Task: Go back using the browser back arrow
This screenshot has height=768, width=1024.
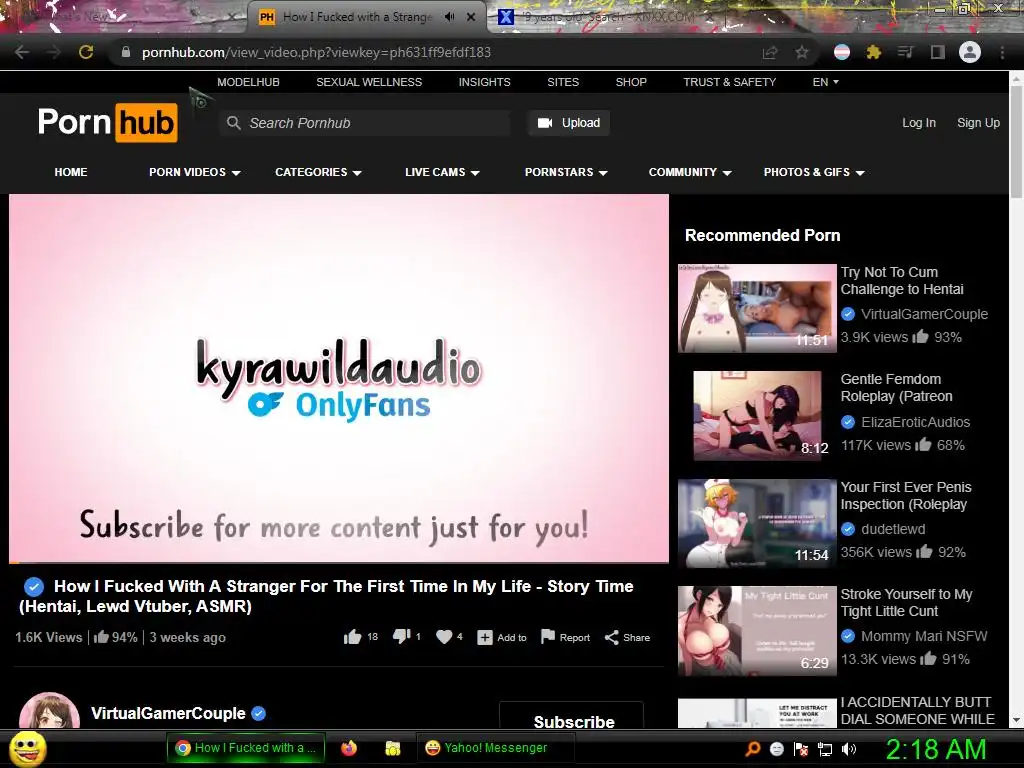Action: click(x=22, y=52)
